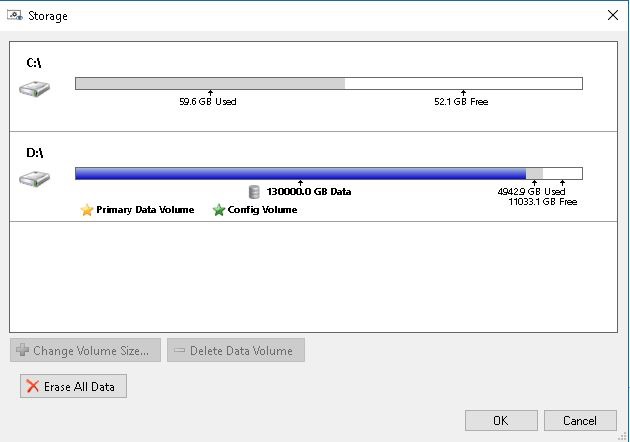Click the gray used portion of C:\ bar

click(x=210, y=84)
